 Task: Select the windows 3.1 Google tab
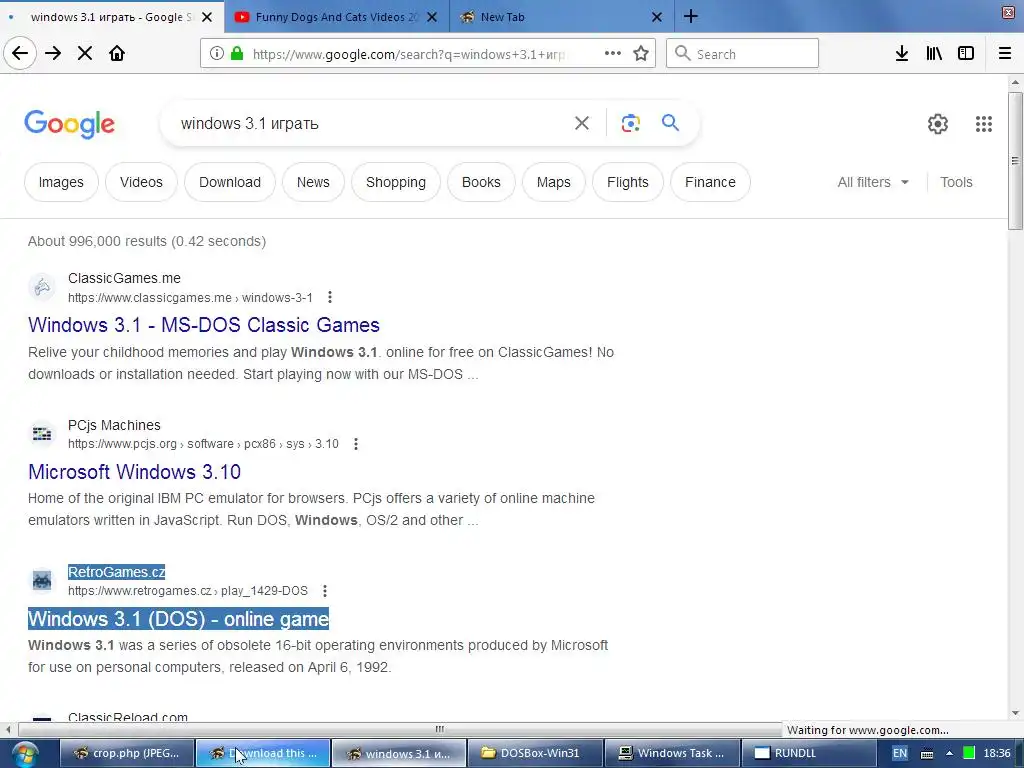pyautogui.click(x=112, y=17)
